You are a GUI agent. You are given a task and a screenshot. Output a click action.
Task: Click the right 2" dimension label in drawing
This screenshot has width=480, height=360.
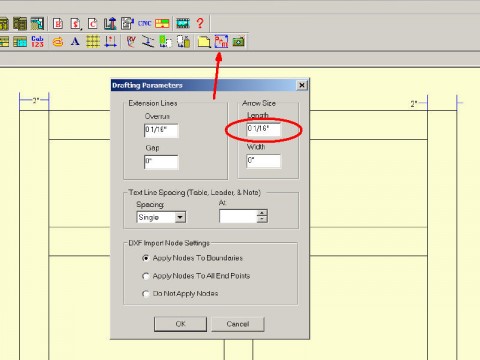[x=414, y=104]
